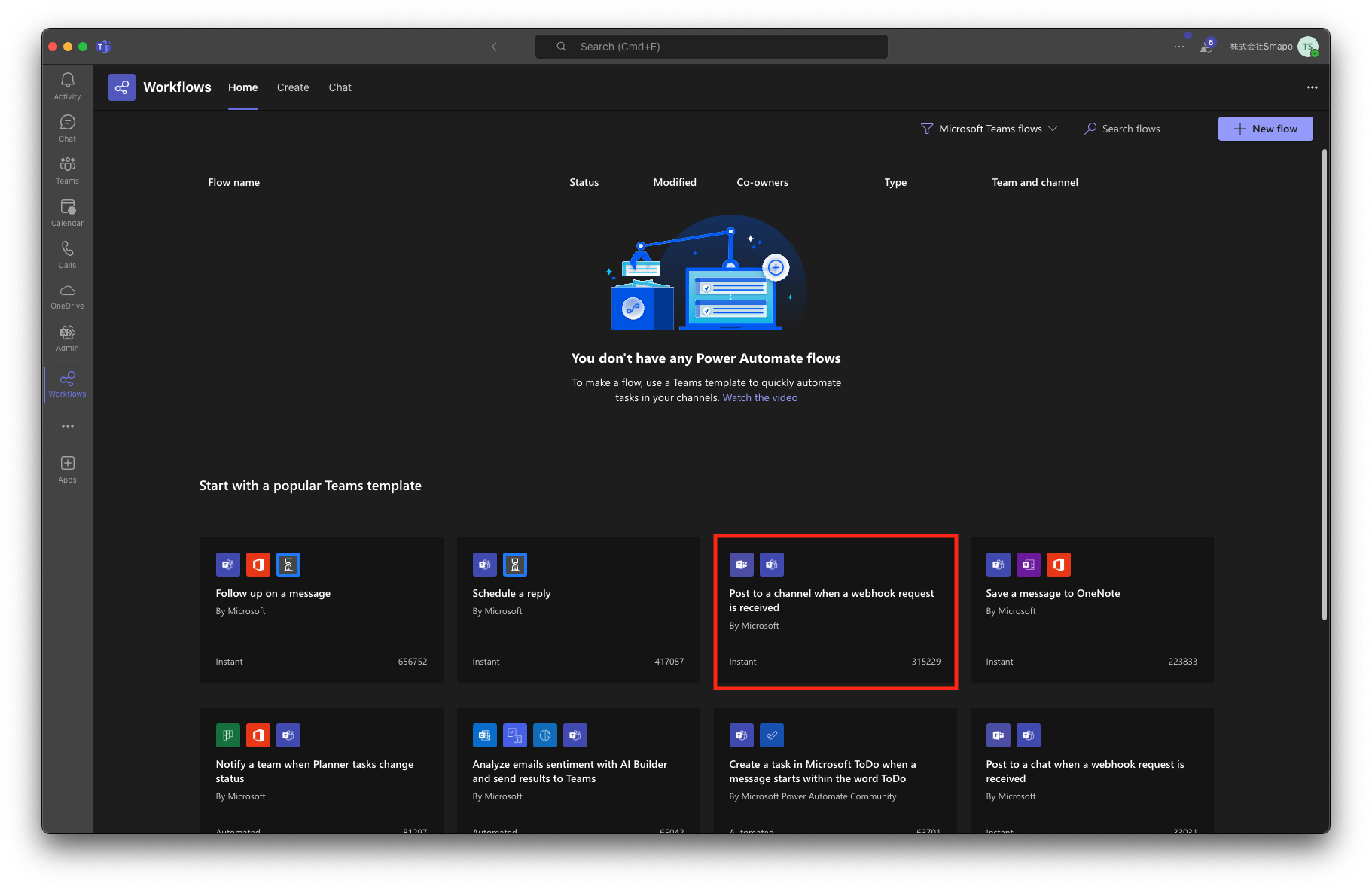Open the Chat icon in the sidebar
This screenshot has width=1372, height=889.
(x=67, y=128)
